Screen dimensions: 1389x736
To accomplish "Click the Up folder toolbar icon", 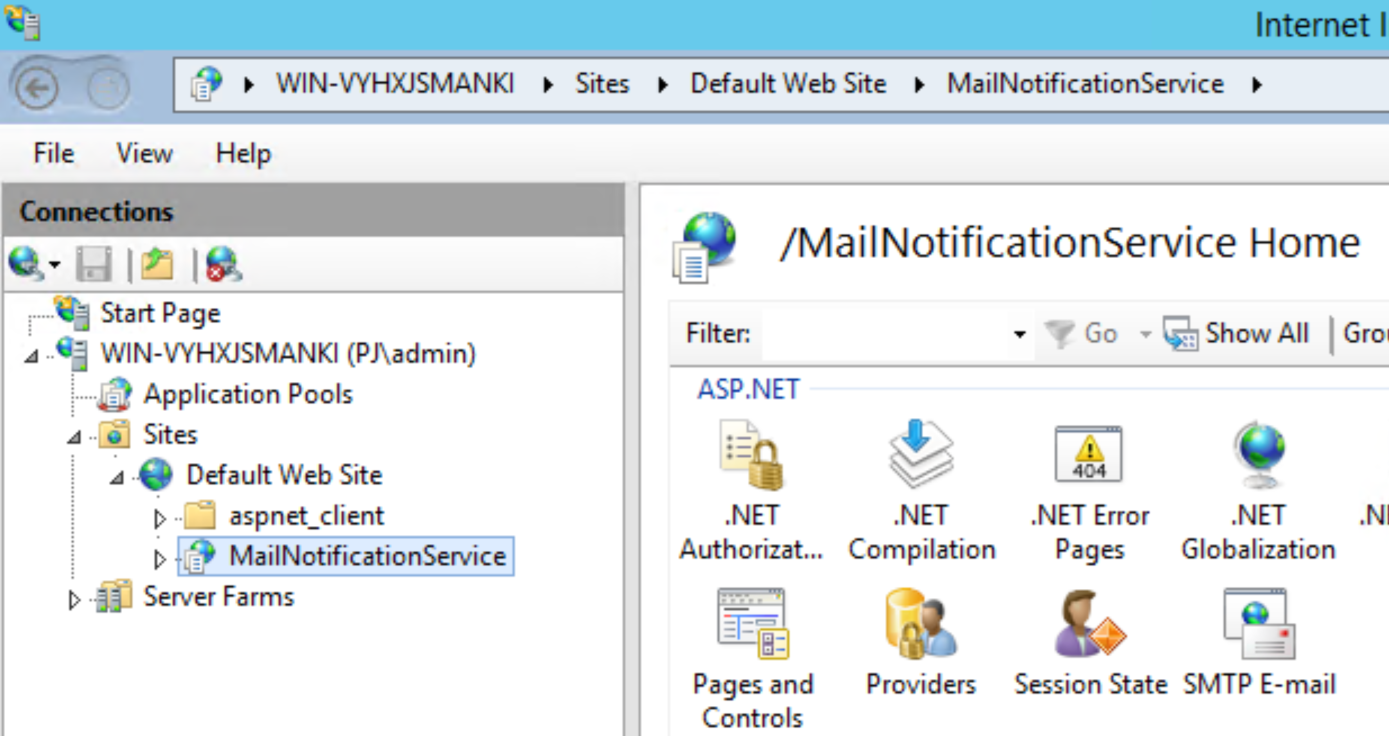I will point(157,265).
